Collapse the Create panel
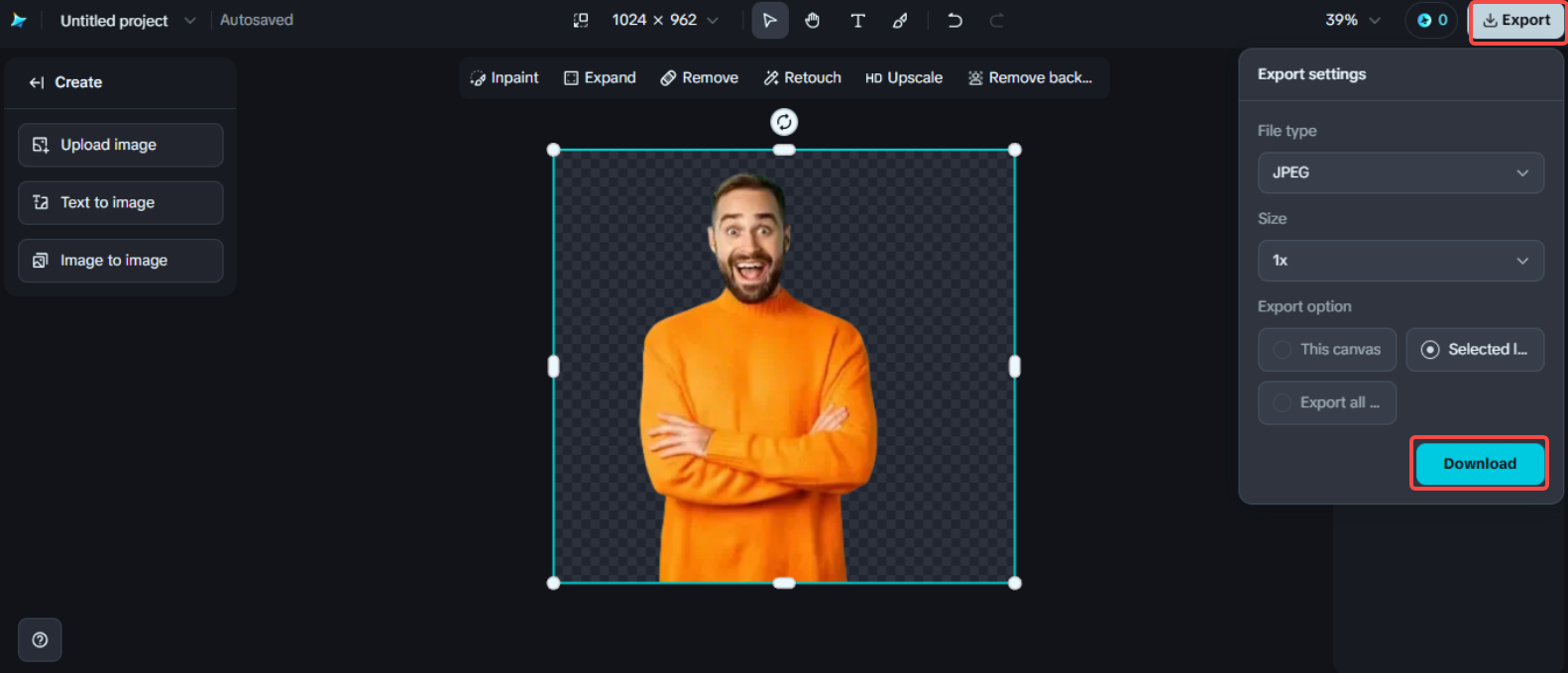The height and width of the screenshot is (673, 1568). coord(37,82)
